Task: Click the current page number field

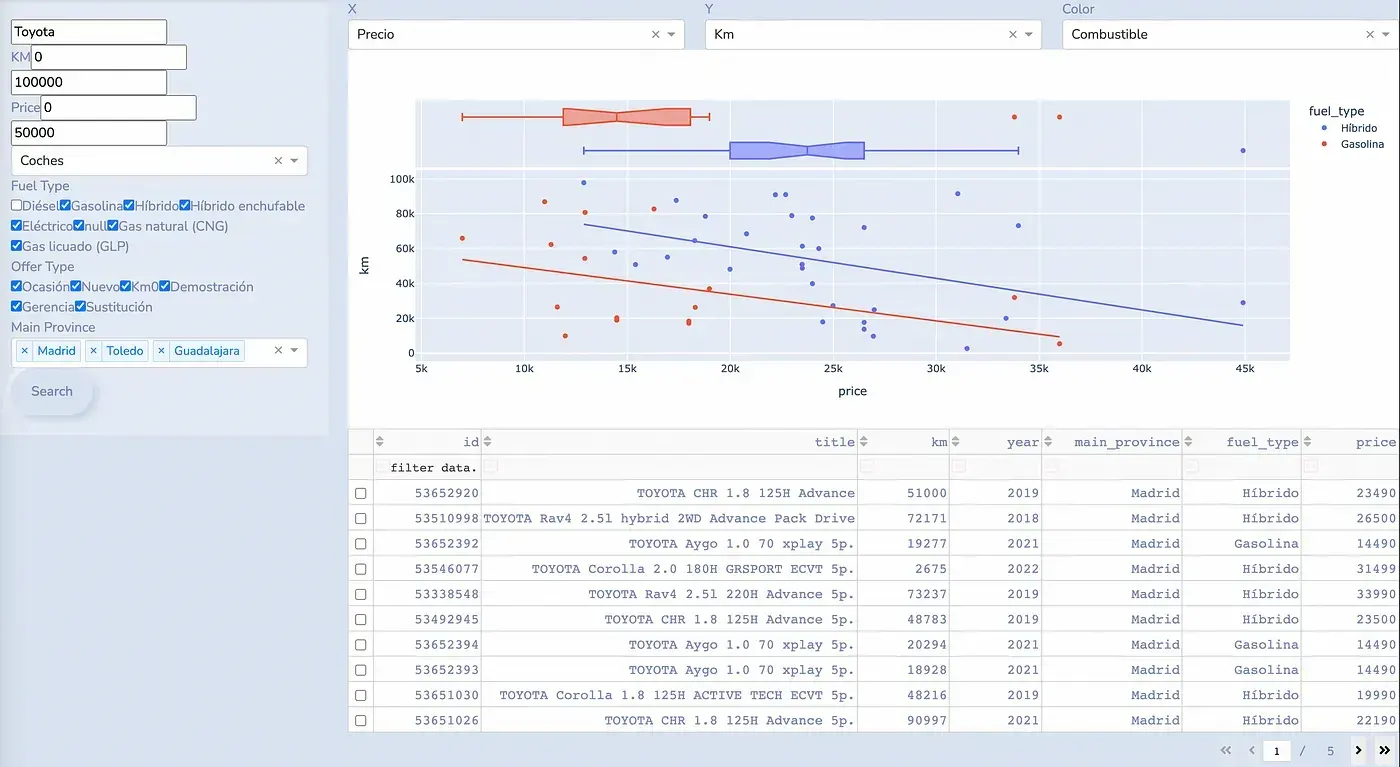Action: [x=1277, y=750]
